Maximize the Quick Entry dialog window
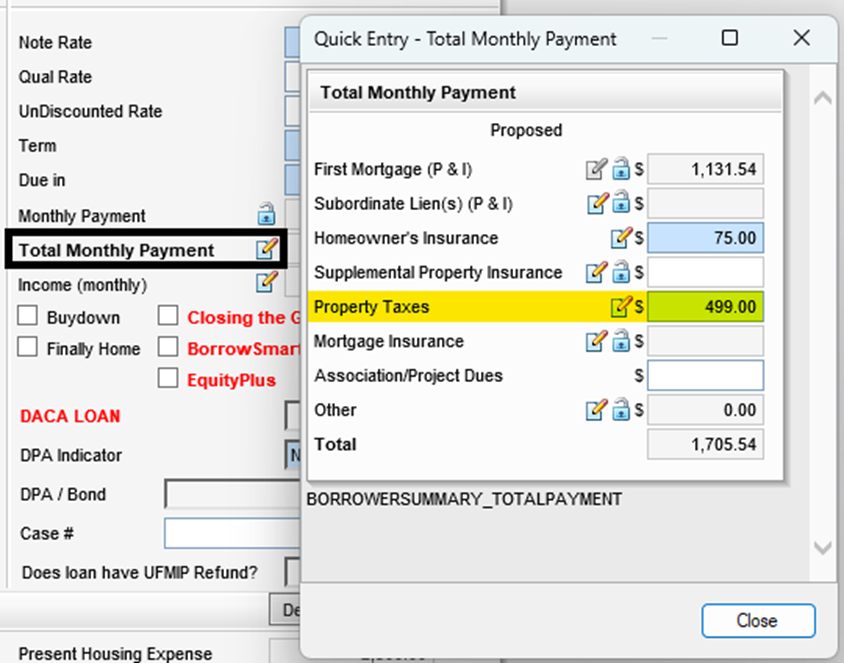Image resolution: width=844 pixels, height=663 pixels. pos(730,38)
